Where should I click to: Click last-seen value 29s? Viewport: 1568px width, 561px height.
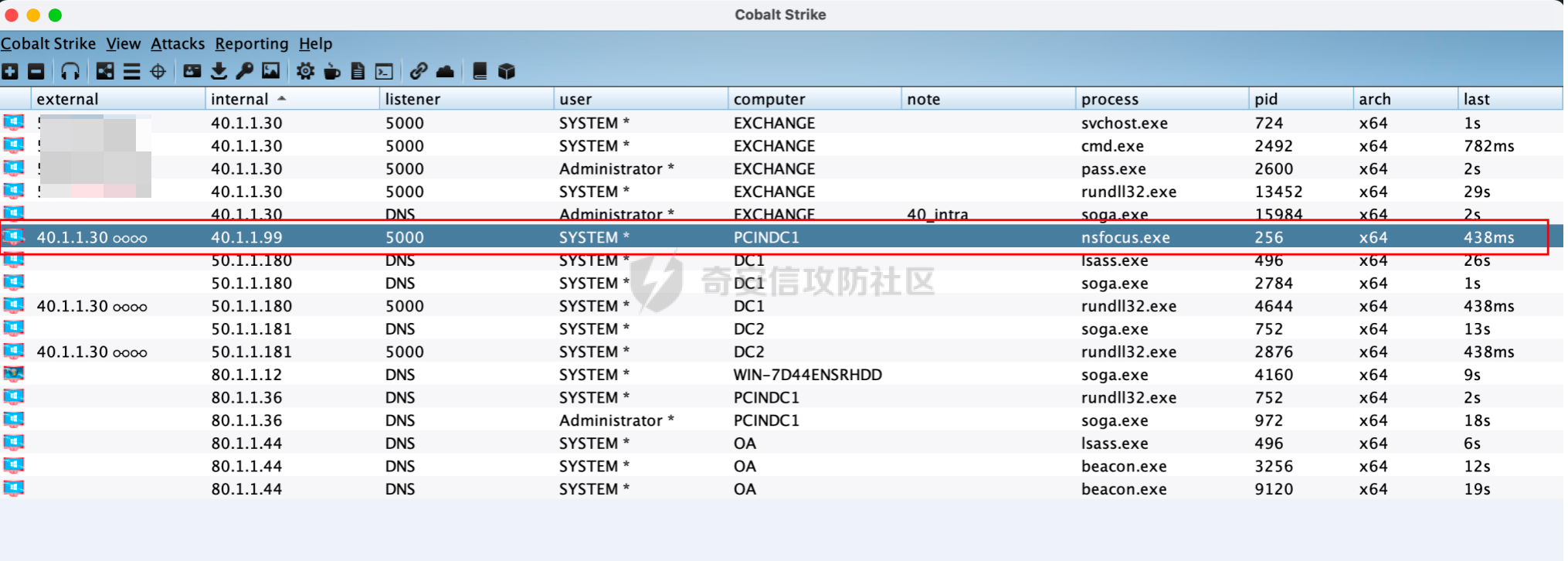click(x=1477, y=192)
